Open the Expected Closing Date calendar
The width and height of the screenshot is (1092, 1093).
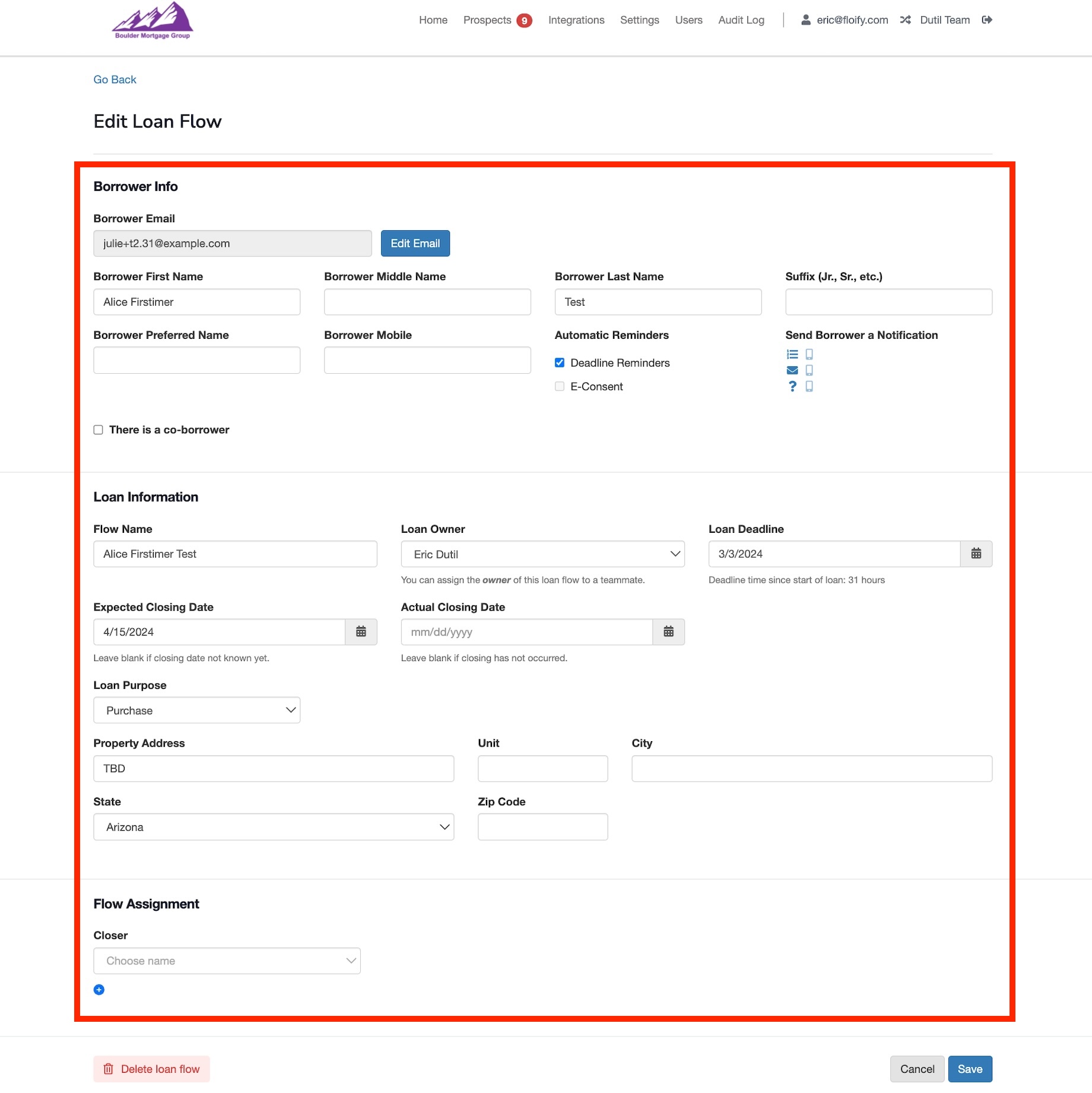click(361, 632)
